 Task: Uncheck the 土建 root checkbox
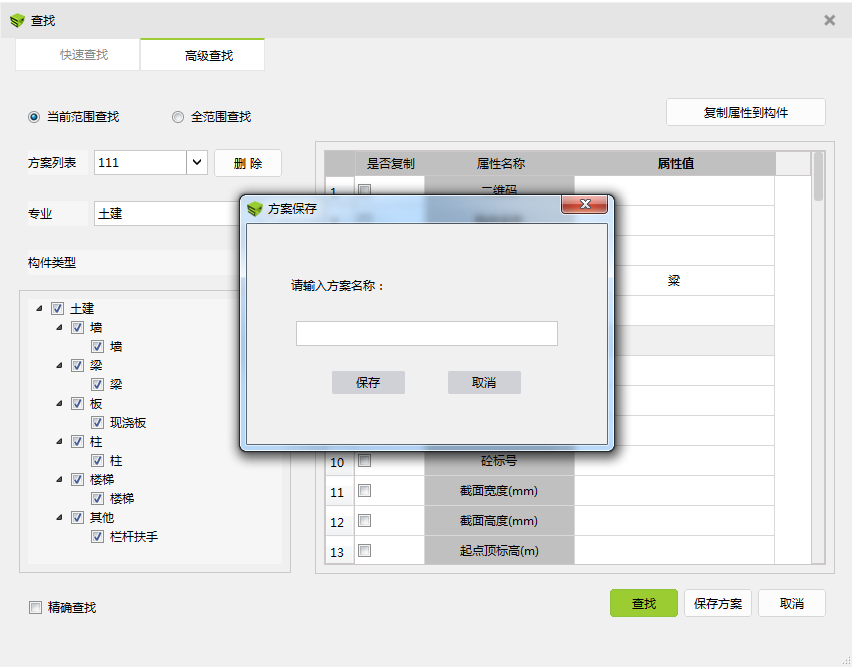(x=57, y=309)
